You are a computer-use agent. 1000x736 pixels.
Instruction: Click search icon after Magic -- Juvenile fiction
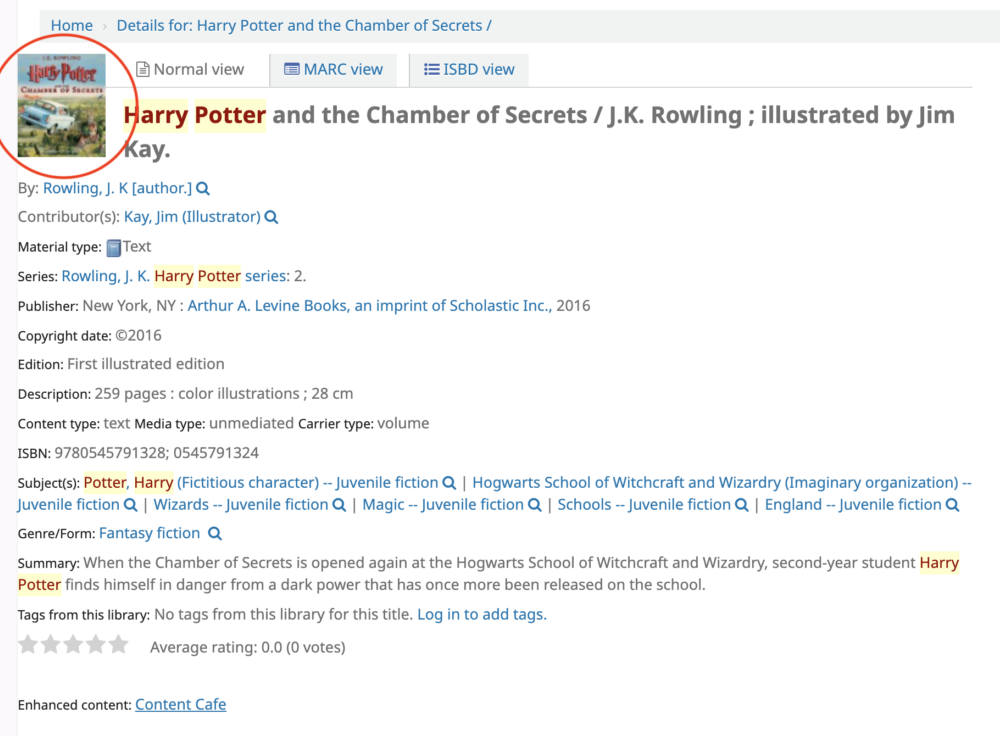coord(534,505)
